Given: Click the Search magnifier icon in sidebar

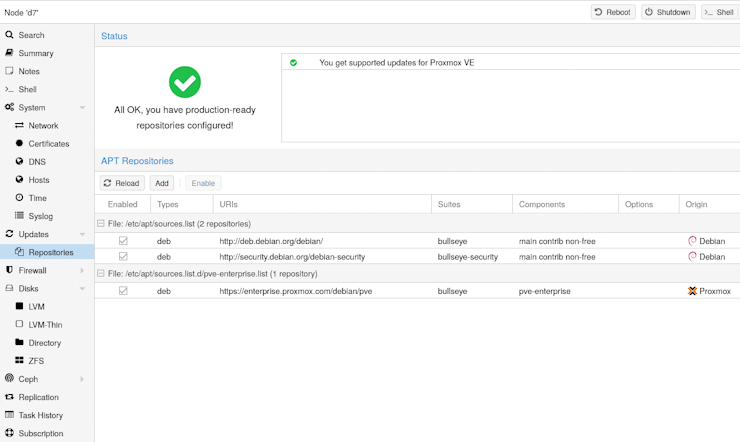Looking at the screenshot, I should coord(9,35).
